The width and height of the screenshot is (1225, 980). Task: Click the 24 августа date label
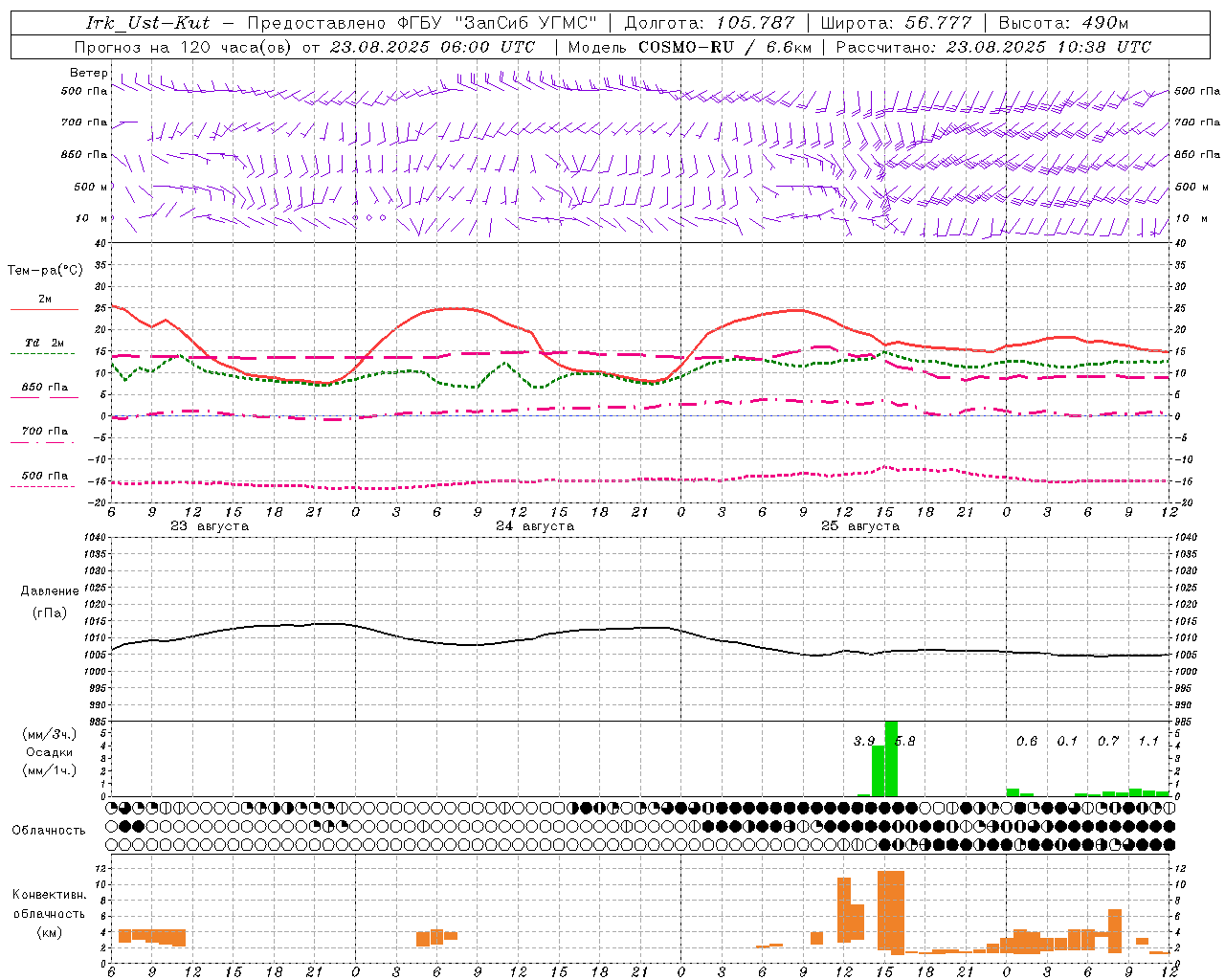(x=535, y=526)
